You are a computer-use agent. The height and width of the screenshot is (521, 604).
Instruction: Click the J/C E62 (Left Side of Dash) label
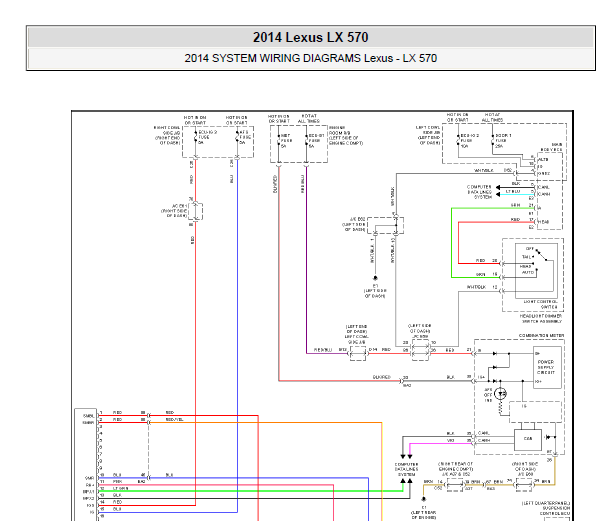click(354, 224)
